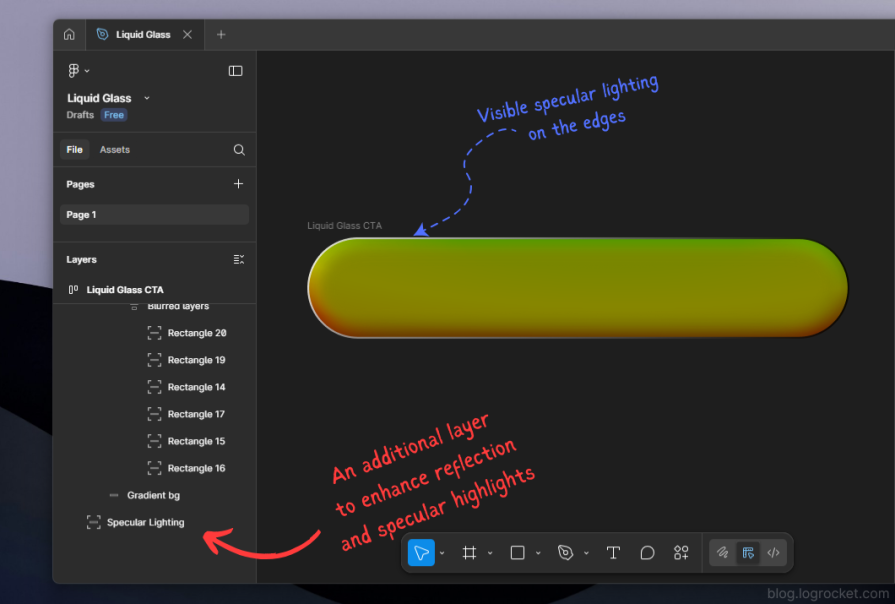
Task: Switch to the Assets tab
Action: click(x=114, y=149)
